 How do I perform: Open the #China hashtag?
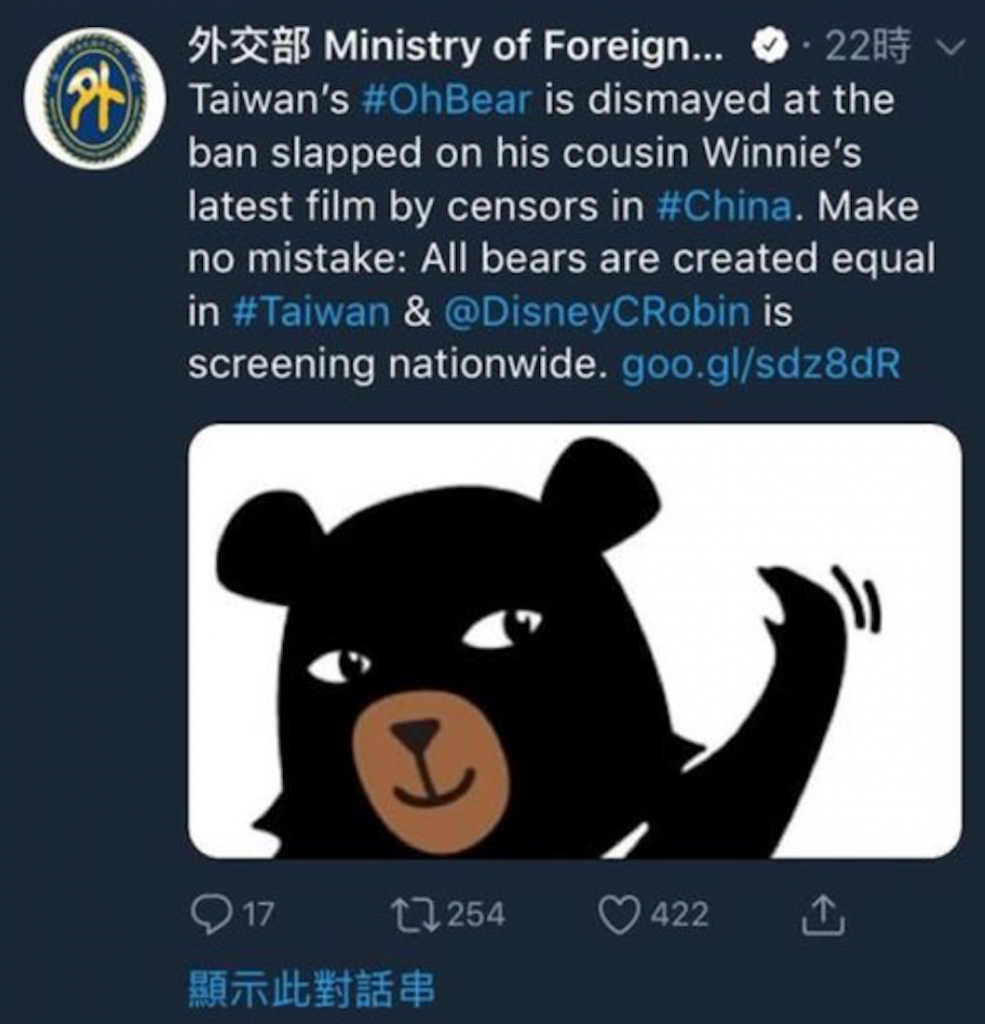point(724,206)
